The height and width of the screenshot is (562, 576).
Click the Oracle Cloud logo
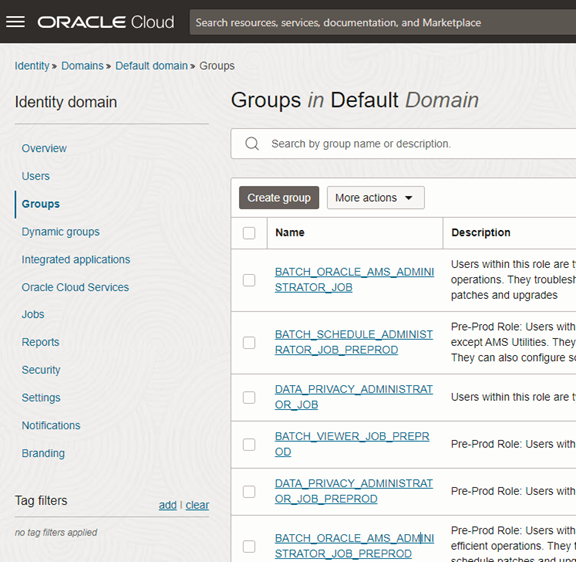106,22
